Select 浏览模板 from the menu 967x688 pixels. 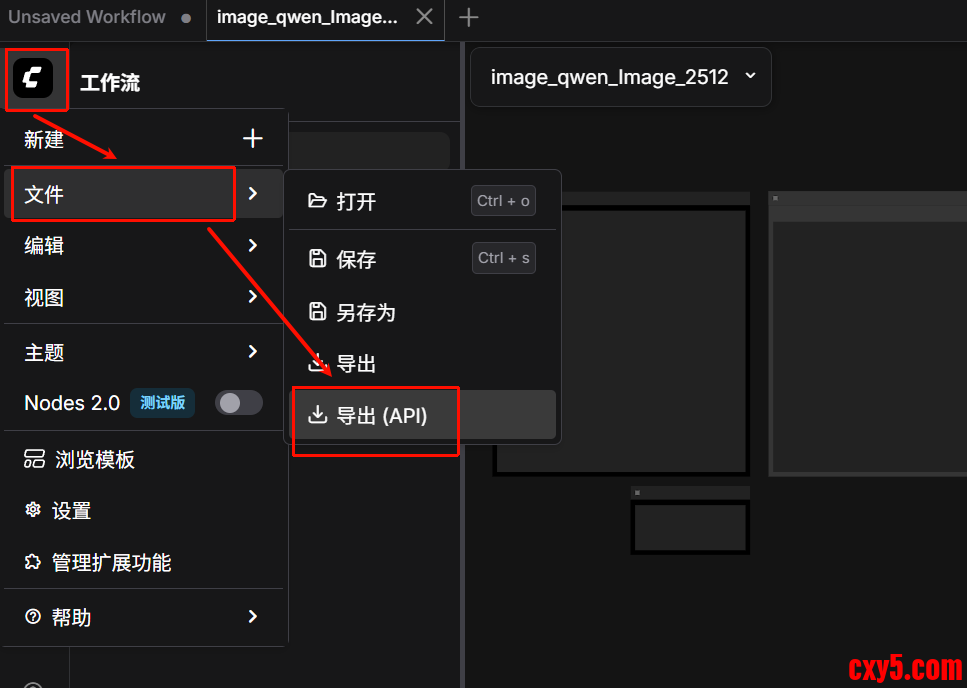pyautogui.click(x=143, y=459)
